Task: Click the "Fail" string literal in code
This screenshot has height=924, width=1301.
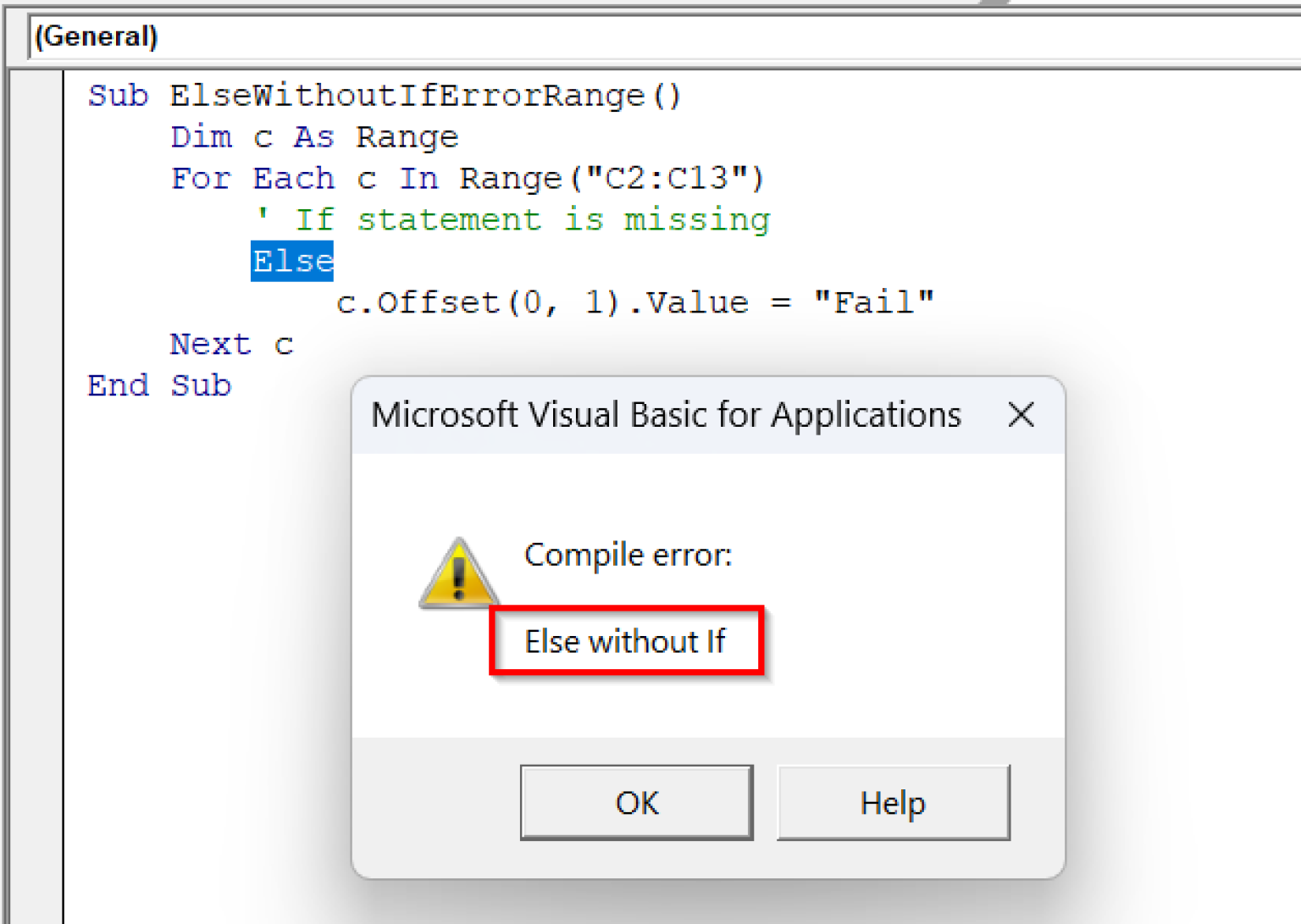Action: [877, 302]
